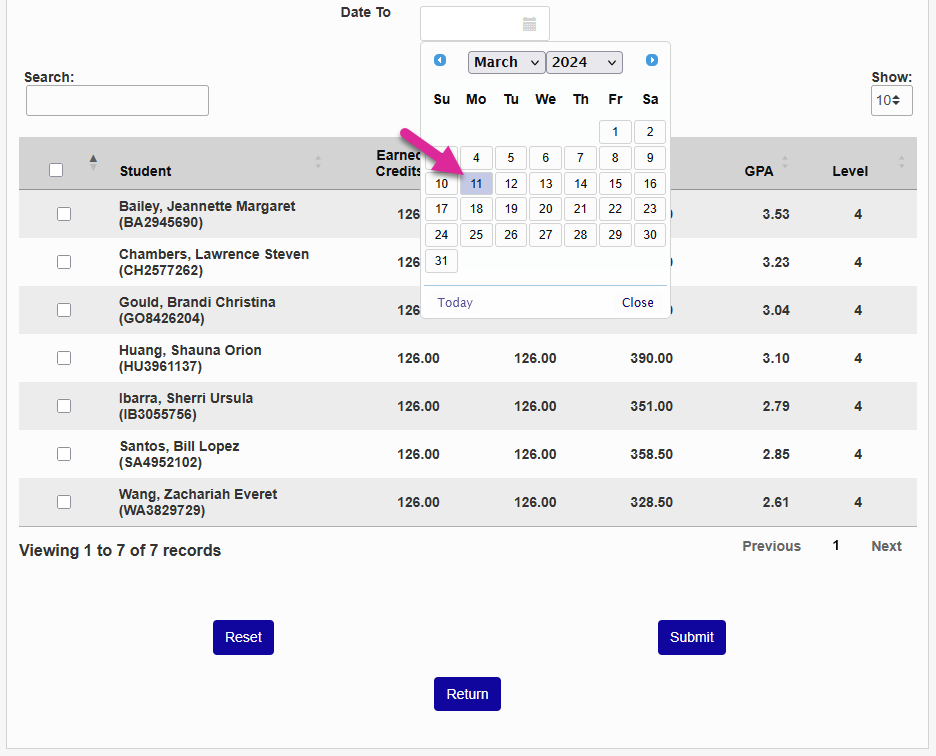Sort by the Level column arrows
This screenshot has height=756, width=936.
pos(901,162)
